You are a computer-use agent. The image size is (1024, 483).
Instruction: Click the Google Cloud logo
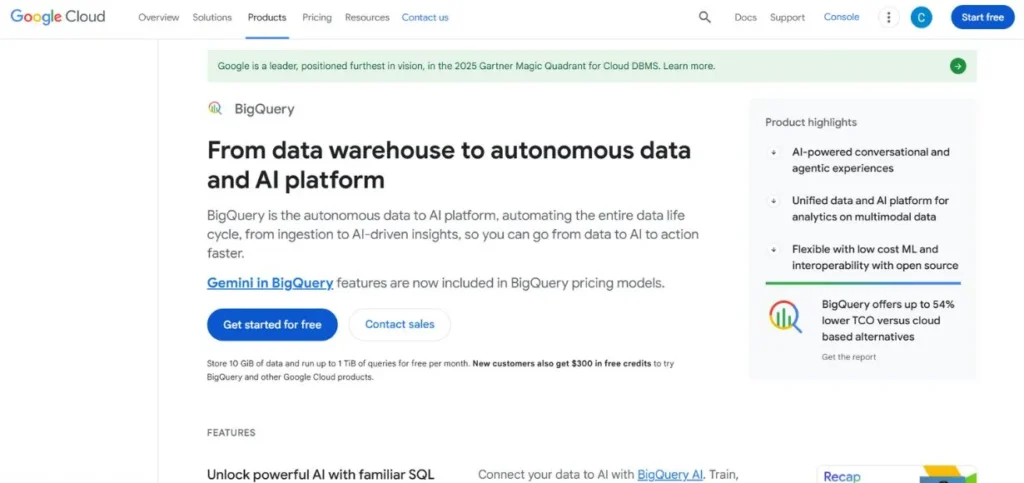[x=58, y=17]
